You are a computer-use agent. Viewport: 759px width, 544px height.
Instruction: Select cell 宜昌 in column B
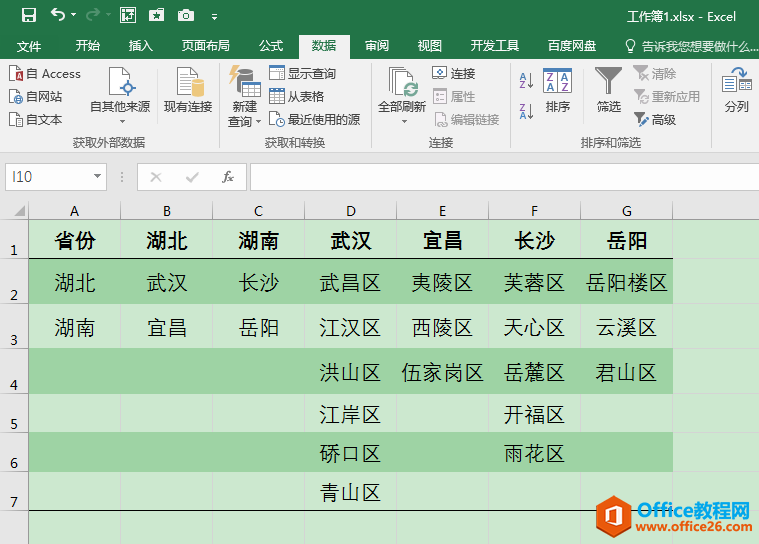pyautogui.click(x=167, y=327)
